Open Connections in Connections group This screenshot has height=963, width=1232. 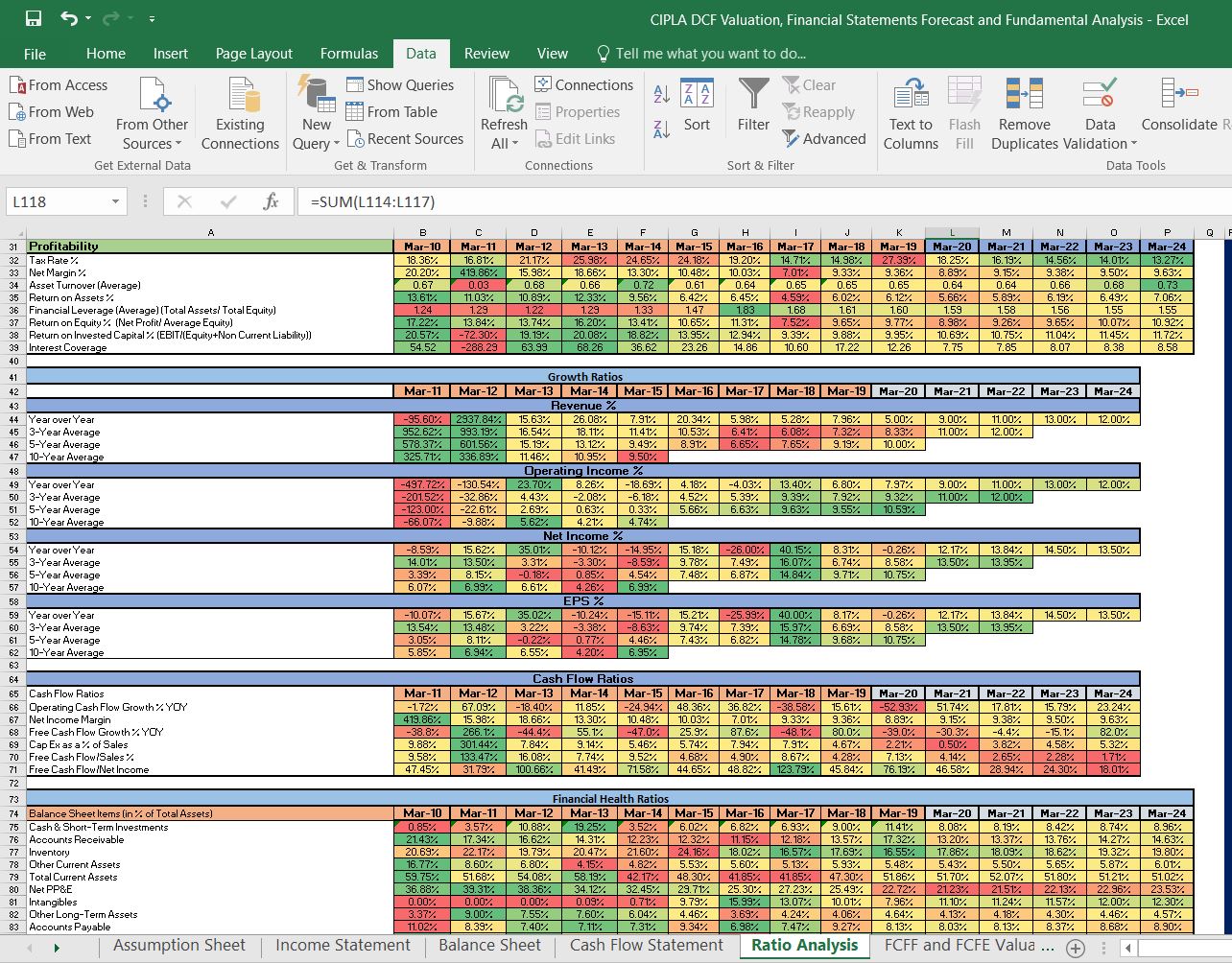pyautogui.click(x=583, y=85)
